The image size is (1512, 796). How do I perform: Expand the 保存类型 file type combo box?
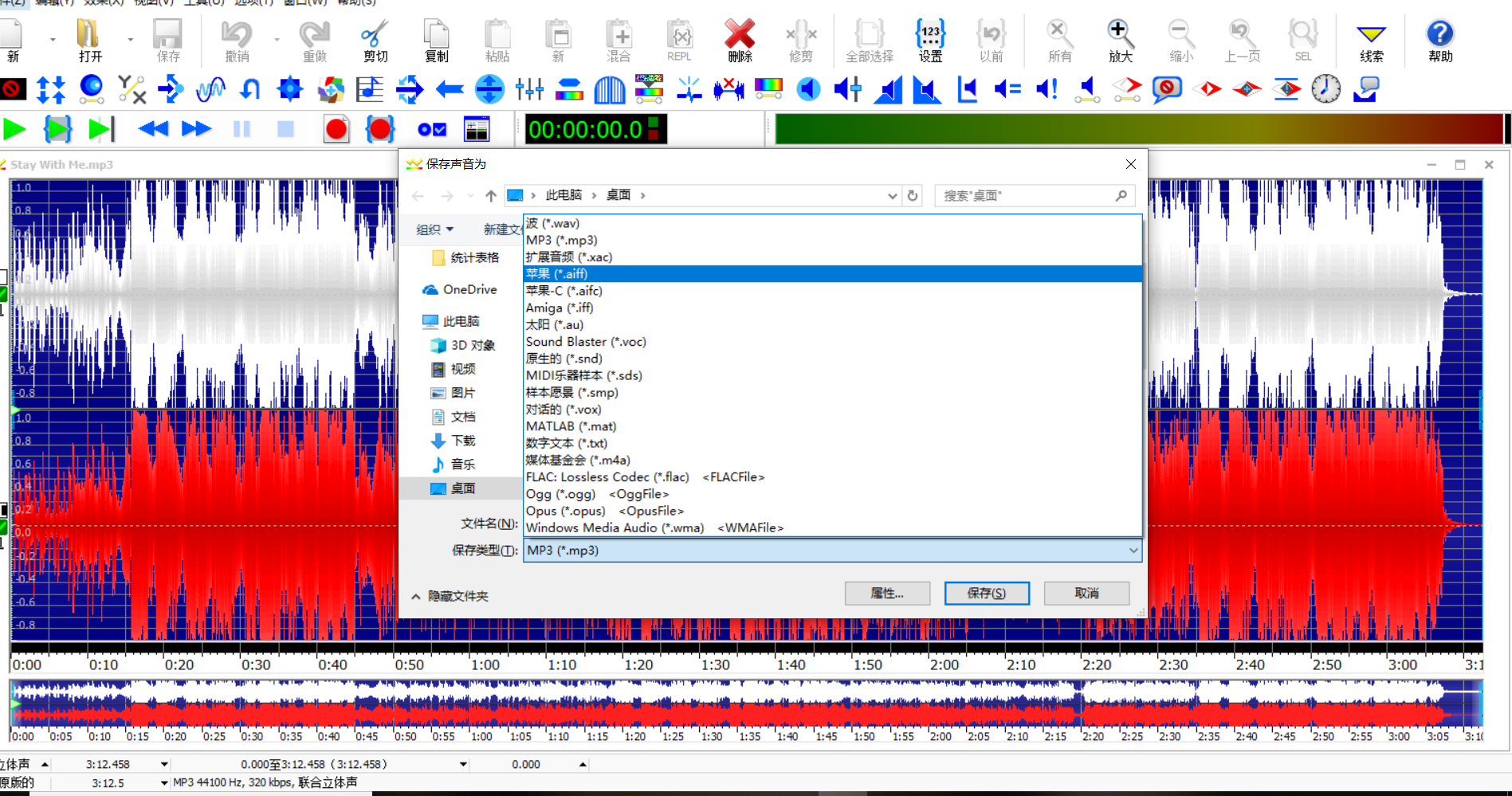coord(832,551)
